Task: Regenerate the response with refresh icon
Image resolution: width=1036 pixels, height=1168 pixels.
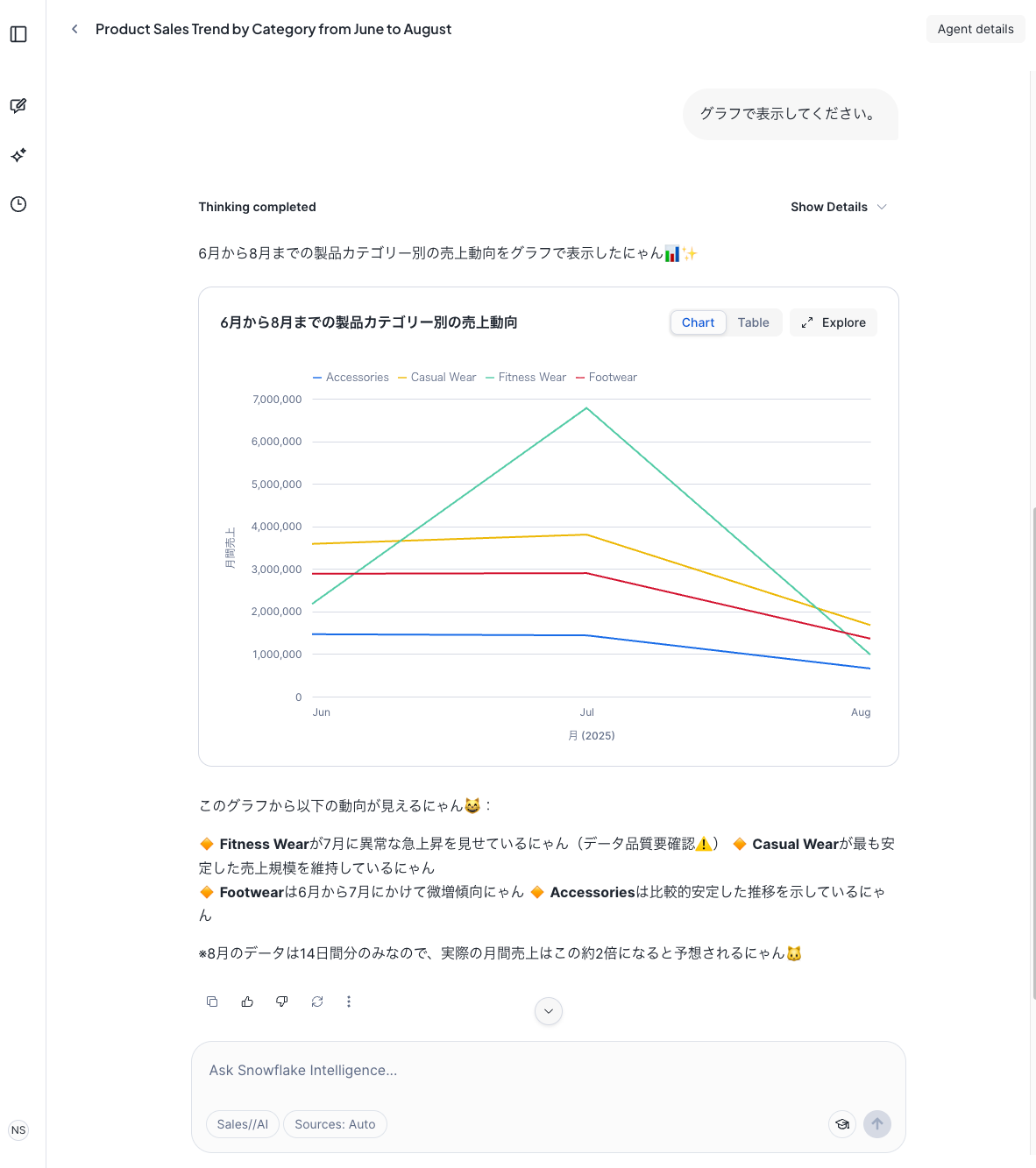Action: (317, 1002)
